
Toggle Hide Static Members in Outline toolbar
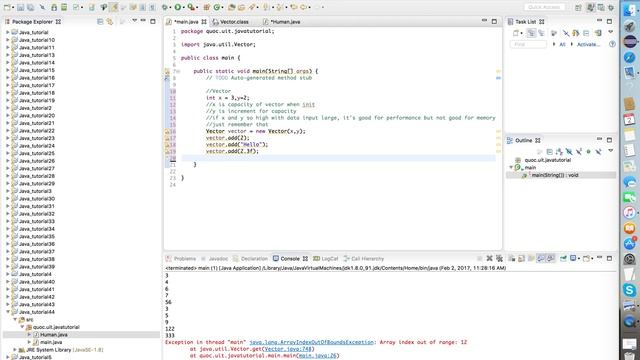[x=579, y=152]
